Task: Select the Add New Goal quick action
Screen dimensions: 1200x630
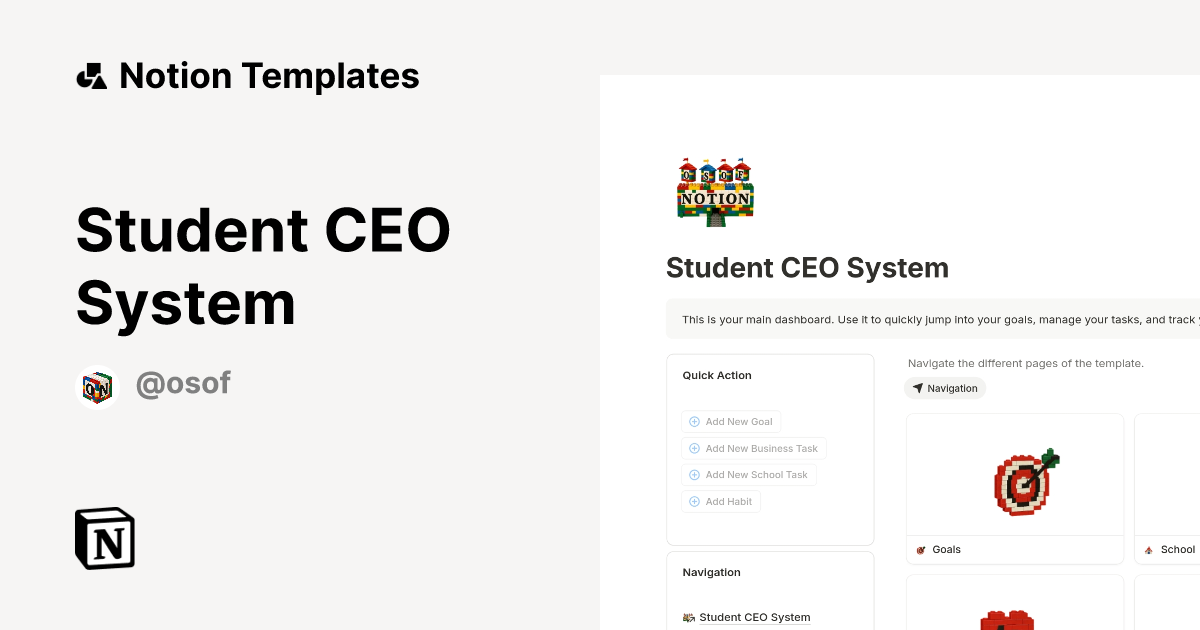Action: (731, 421)
